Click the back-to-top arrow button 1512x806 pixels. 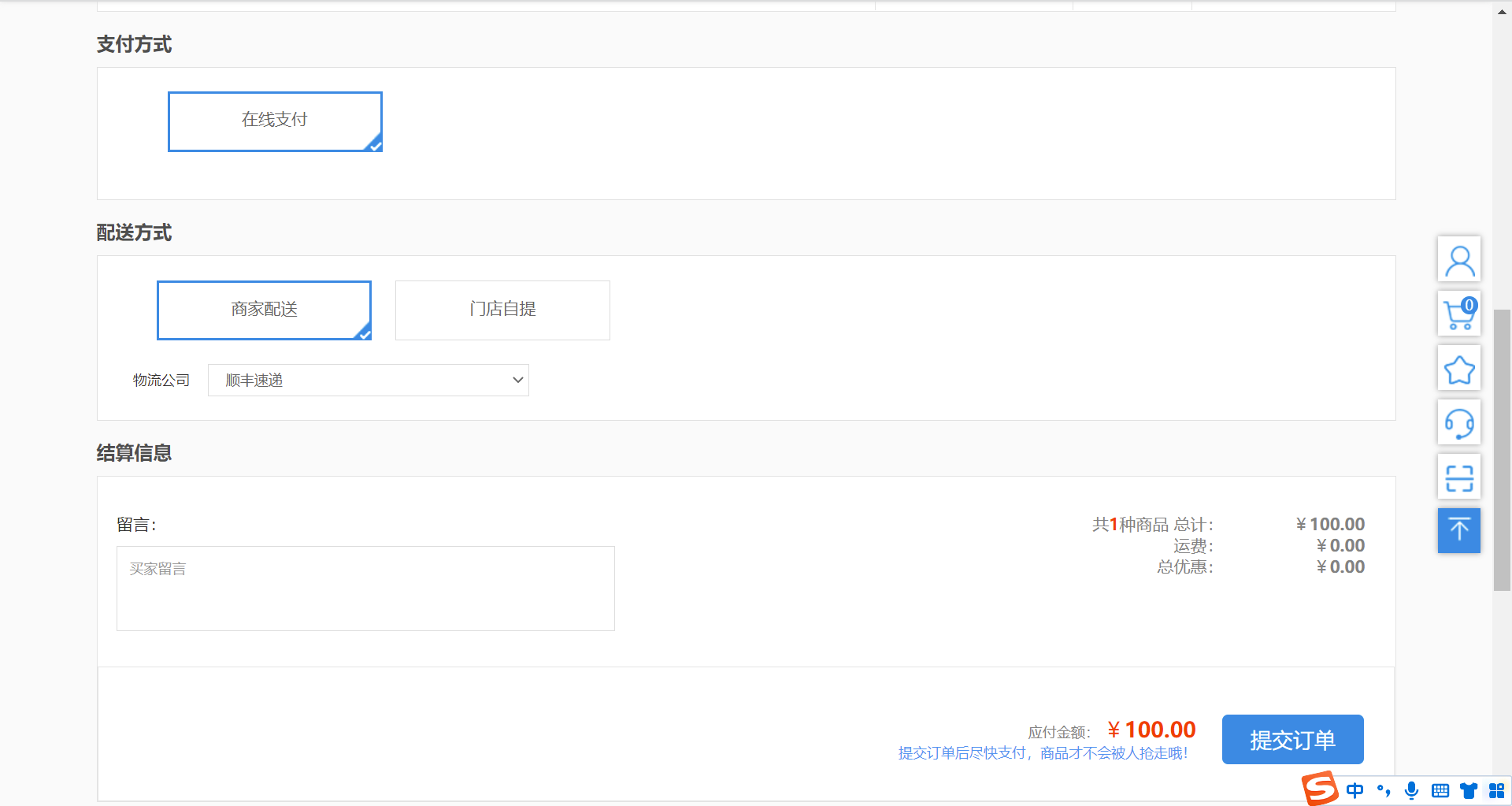coord(1459,530)
